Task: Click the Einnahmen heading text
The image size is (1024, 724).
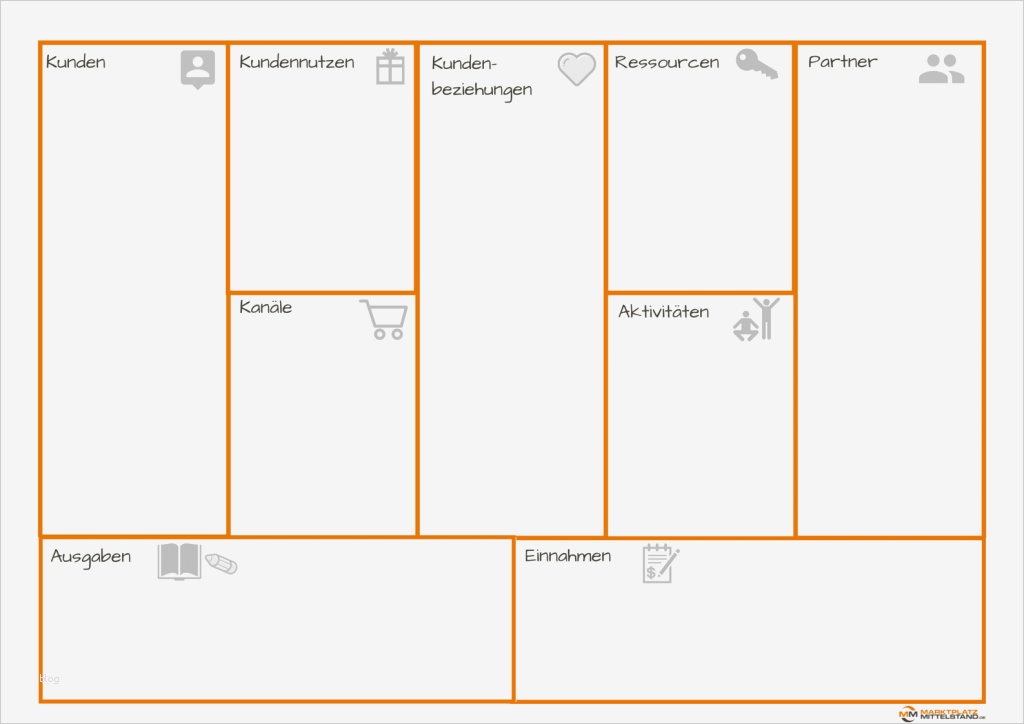Action: [x=568, y=556]
